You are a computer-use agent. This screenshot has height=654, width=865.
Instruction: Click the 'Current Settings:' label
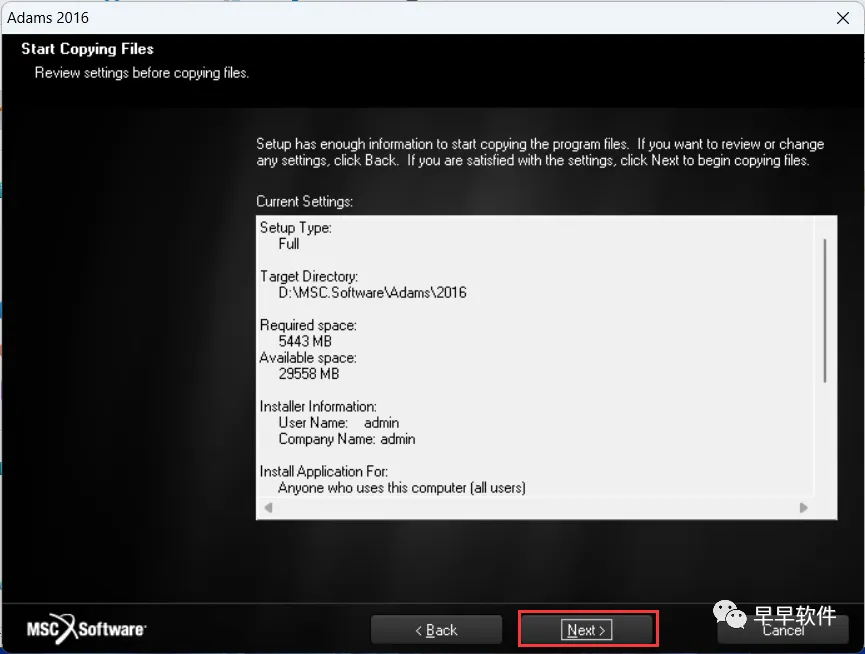click(305, 201)
